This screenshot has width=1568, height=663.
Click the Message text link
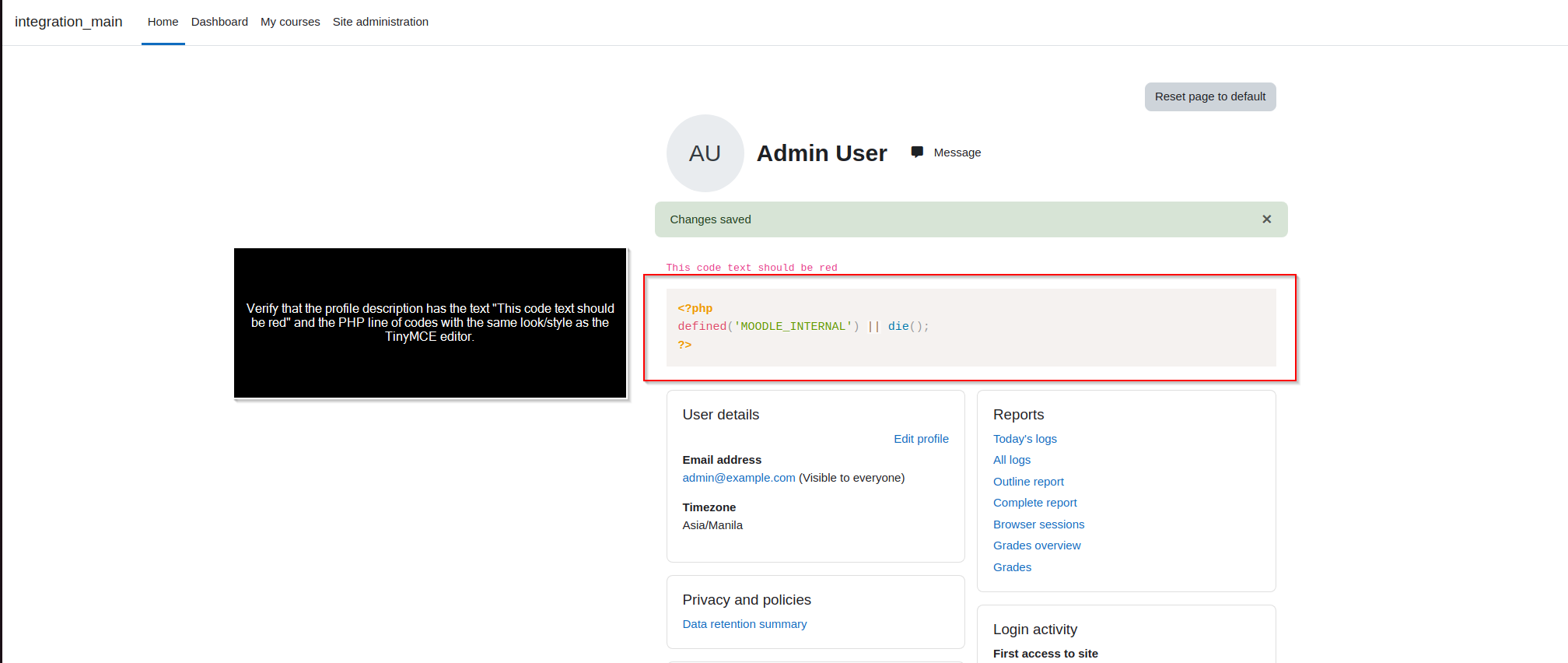pos(957,153)
